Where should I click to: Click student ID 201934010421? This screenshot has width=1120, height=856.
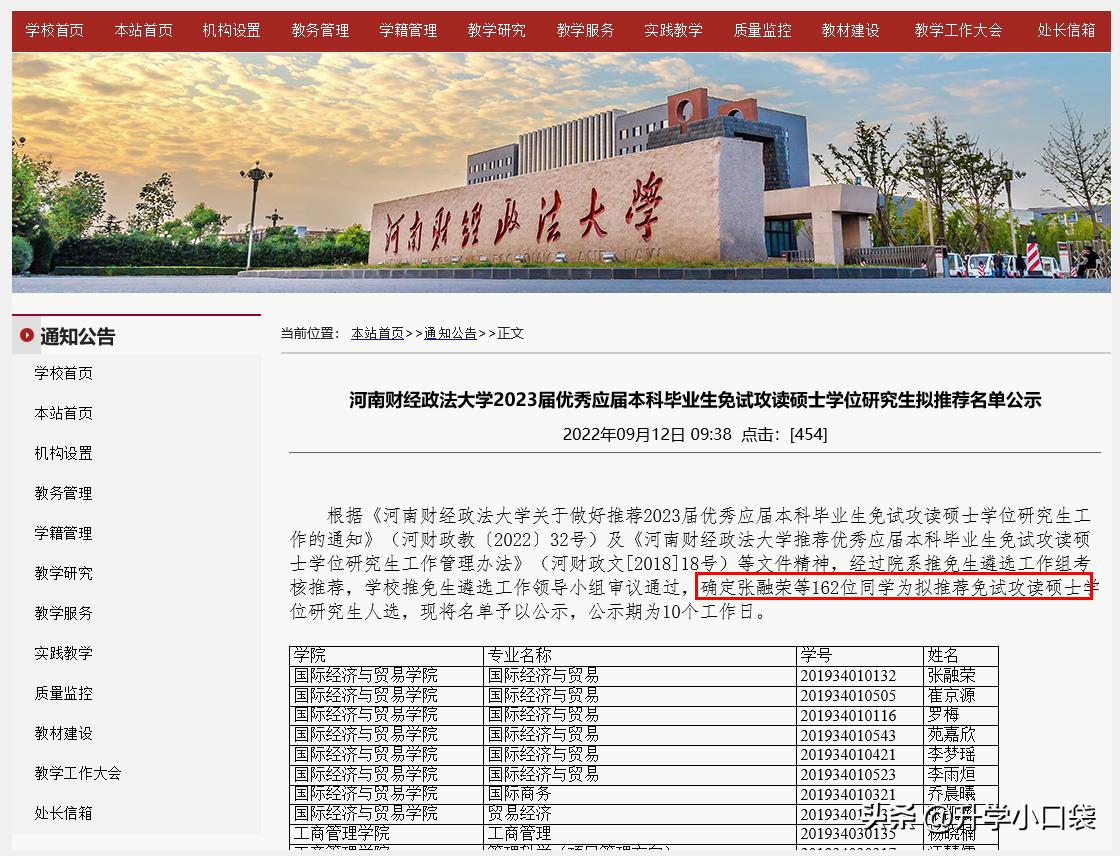tap(848, 755)
